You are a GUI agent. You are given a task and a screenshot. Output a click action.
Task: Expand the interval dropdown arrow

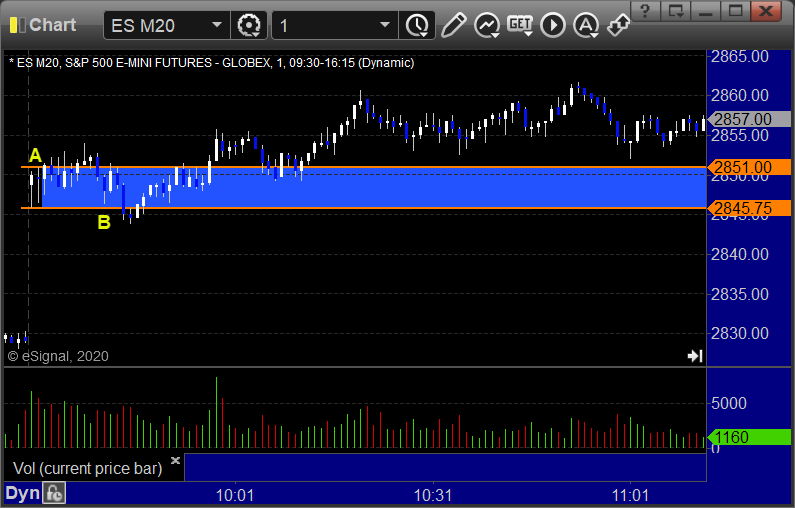pyautogui.click(x=385, y=25)
